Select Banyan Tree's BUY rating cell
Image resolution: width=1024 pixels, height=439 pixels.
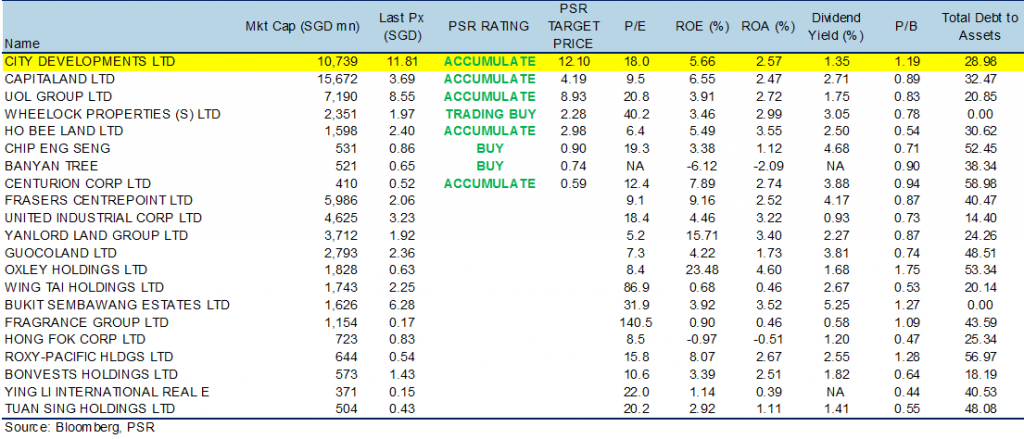pos(490,167)
